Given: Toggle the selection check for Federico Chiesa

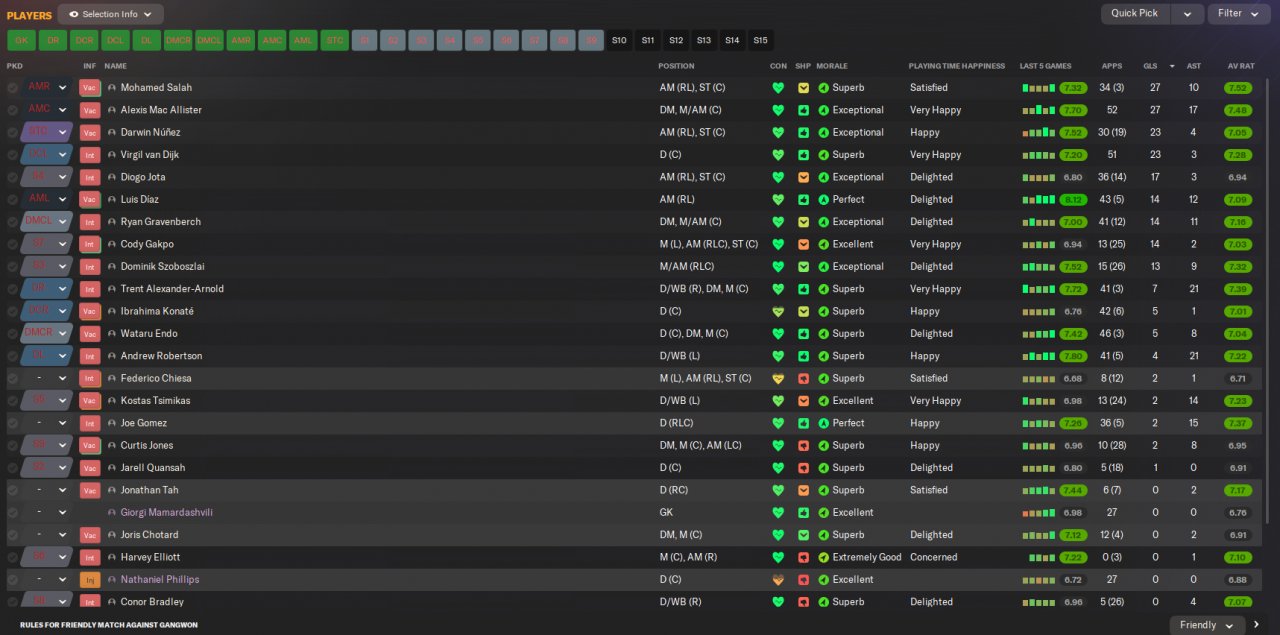Looking at the screenshot, I should tap(12, 379).
